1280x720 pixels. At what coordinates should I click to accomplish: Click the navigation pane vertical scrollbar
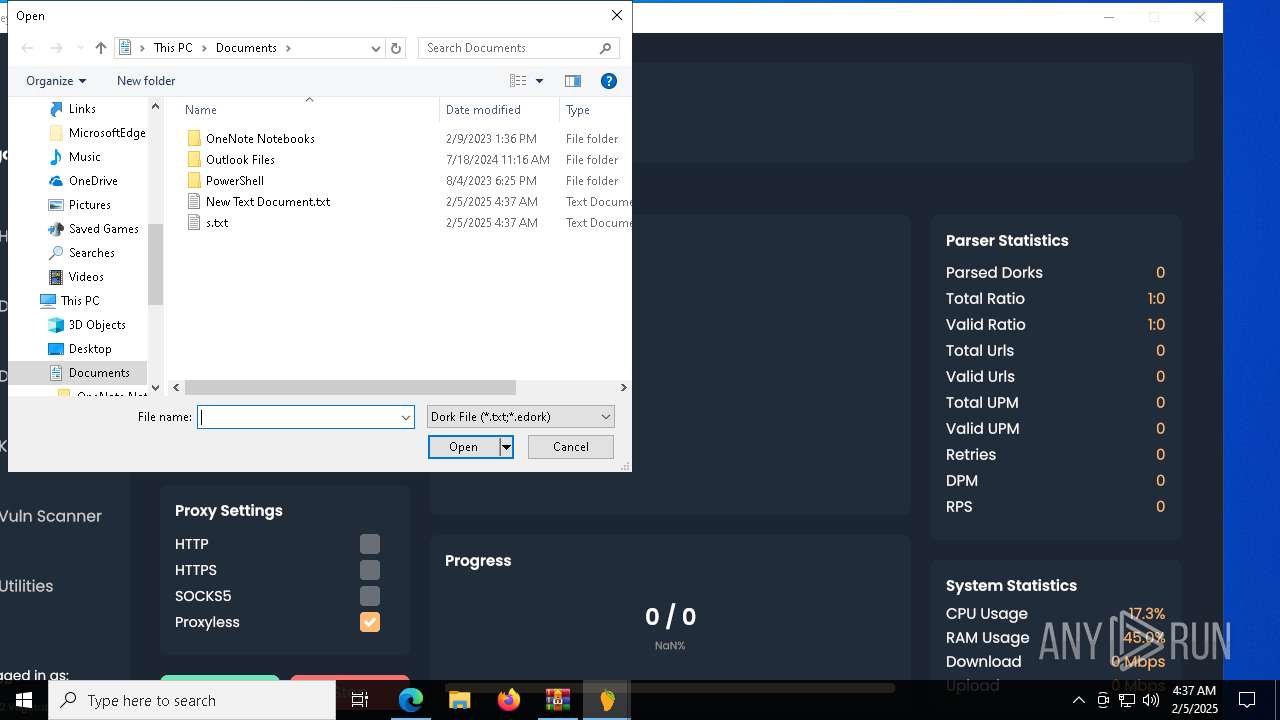pyautogui.click(x=155, y=264)
